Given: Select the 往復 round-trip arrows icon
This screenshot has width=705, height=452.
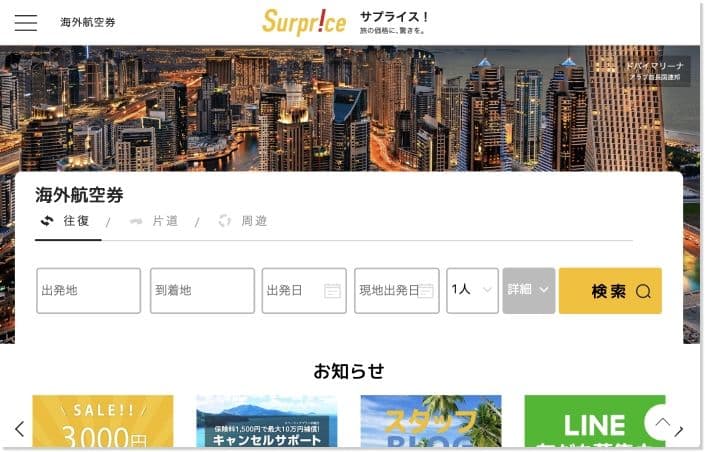Looking at the screenshot, I should coord(47,221).
